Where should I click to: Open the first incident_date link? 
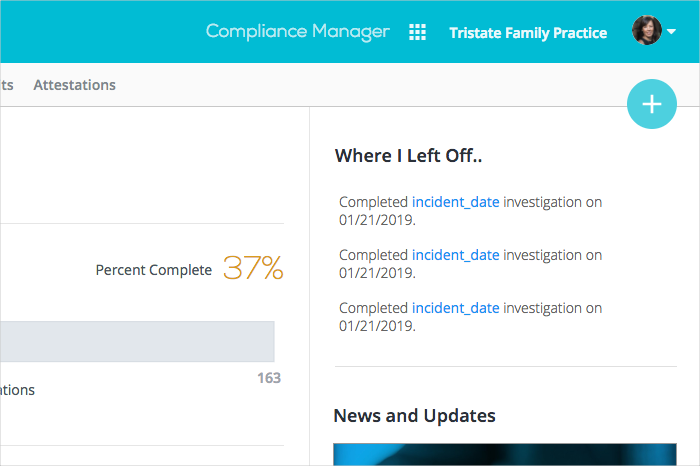tap(455, 202)
